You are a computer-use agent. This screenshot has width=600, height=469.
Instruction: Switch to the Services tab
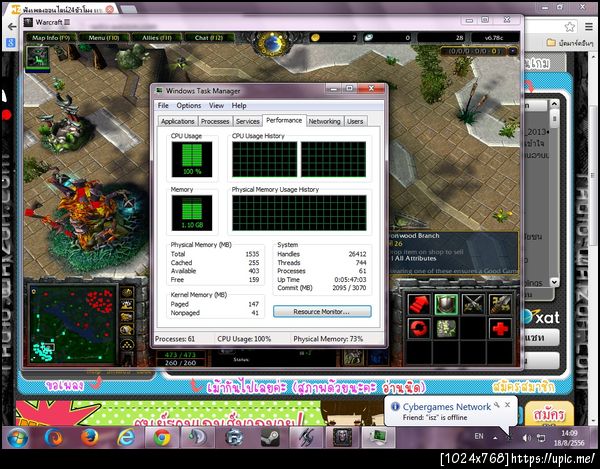pos(248,121)
